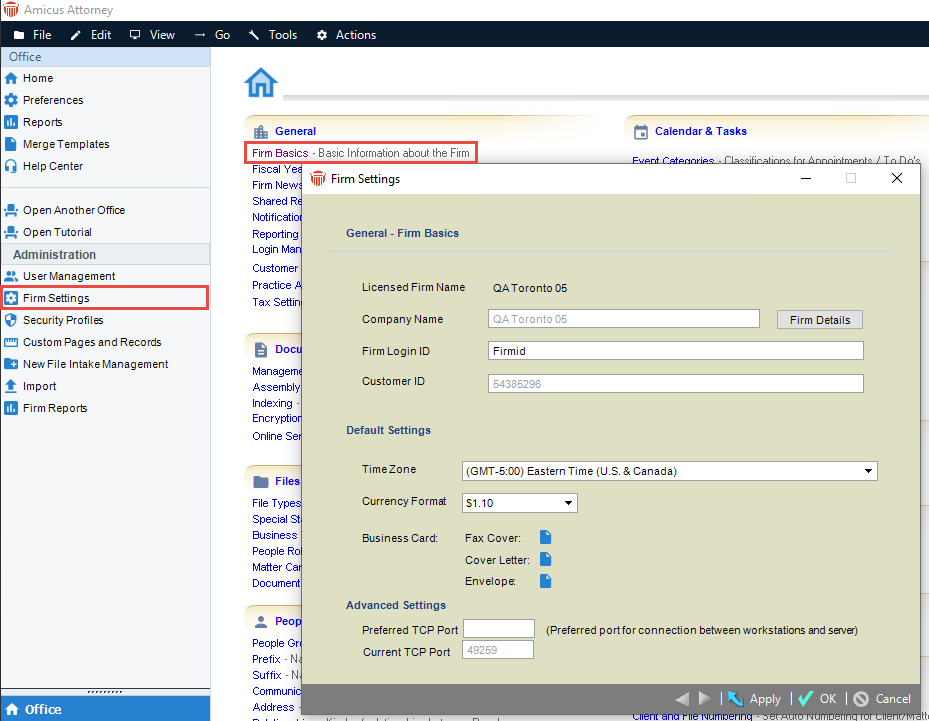Click the Security Profiles shield icon
The height and width of the screenshot is (721, 929).
11,320
